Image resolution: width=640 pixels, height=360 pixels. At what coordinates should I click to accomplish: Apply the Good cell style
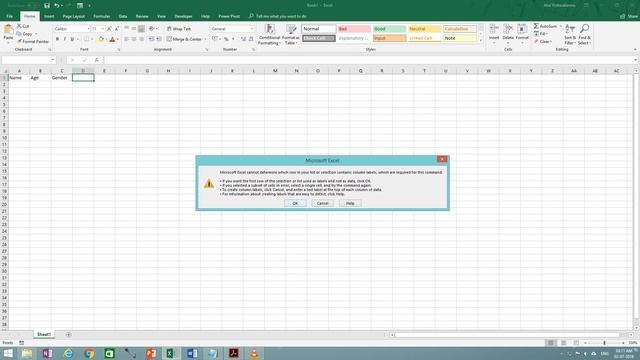click(389, 29)
